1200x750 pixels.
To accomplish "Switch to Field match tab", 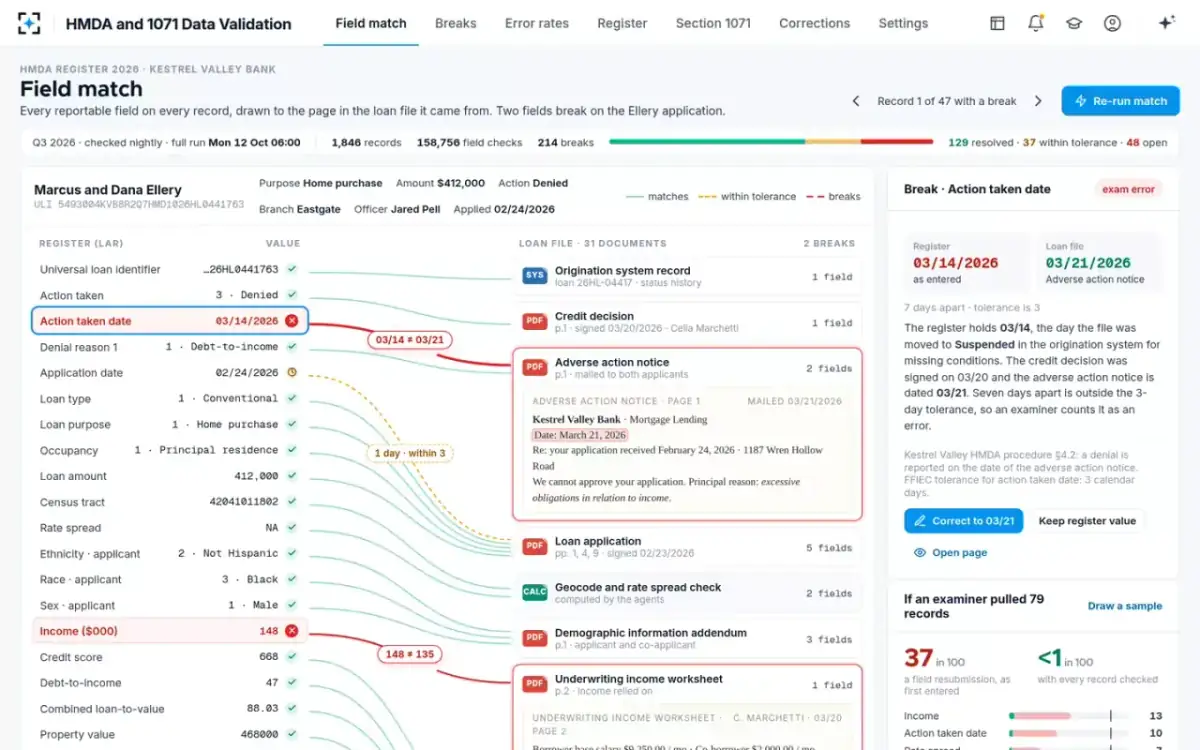I will click(x=371, y=23).
